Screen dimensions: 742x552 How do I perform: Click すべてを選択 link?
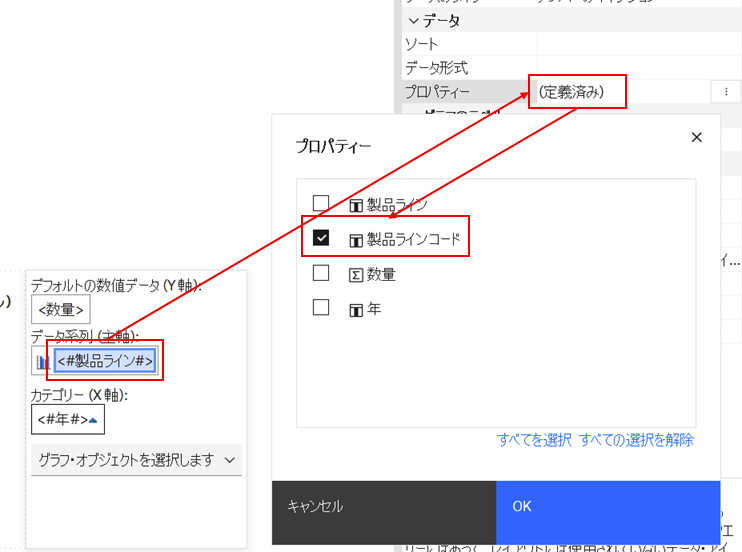pyautogui.click(x=534, y=440)
